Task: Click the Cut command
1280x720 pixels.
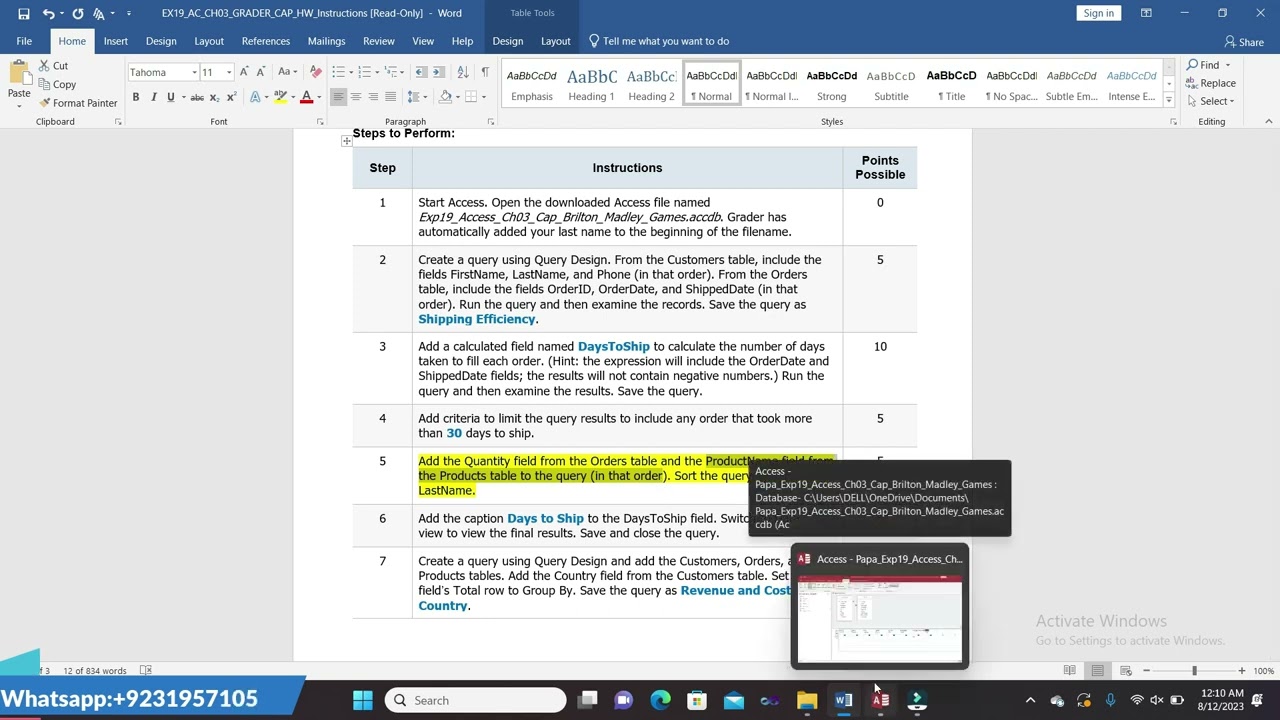Action: pos(53,66)
